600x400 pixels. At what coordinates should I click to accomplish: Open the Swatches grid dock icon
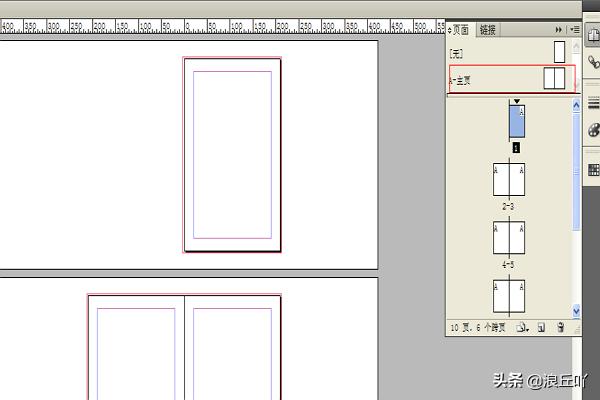592,168
